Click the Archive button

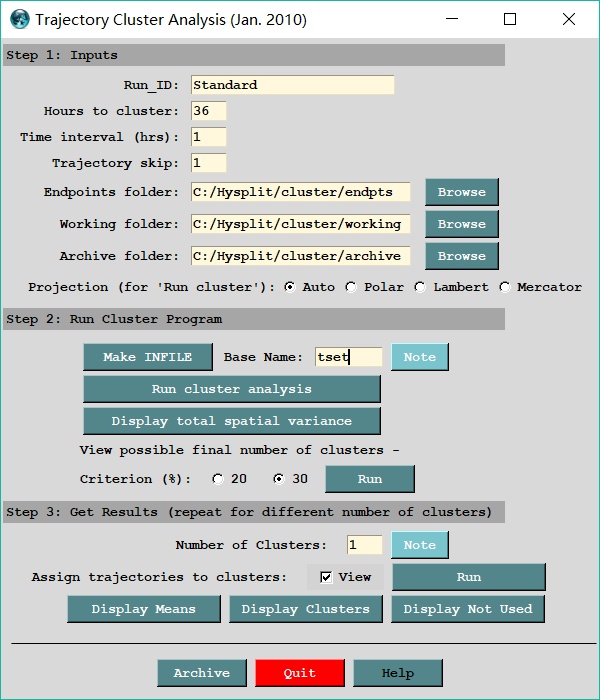(202, 673)
